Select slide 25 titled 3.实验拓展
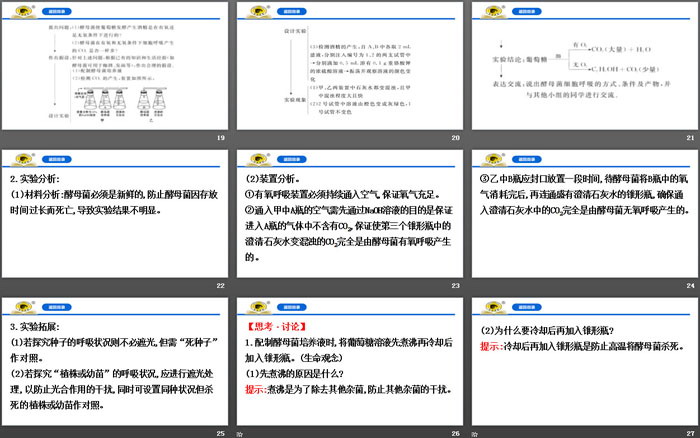Viewport: 700px width, 438px height. click(115, 361)
